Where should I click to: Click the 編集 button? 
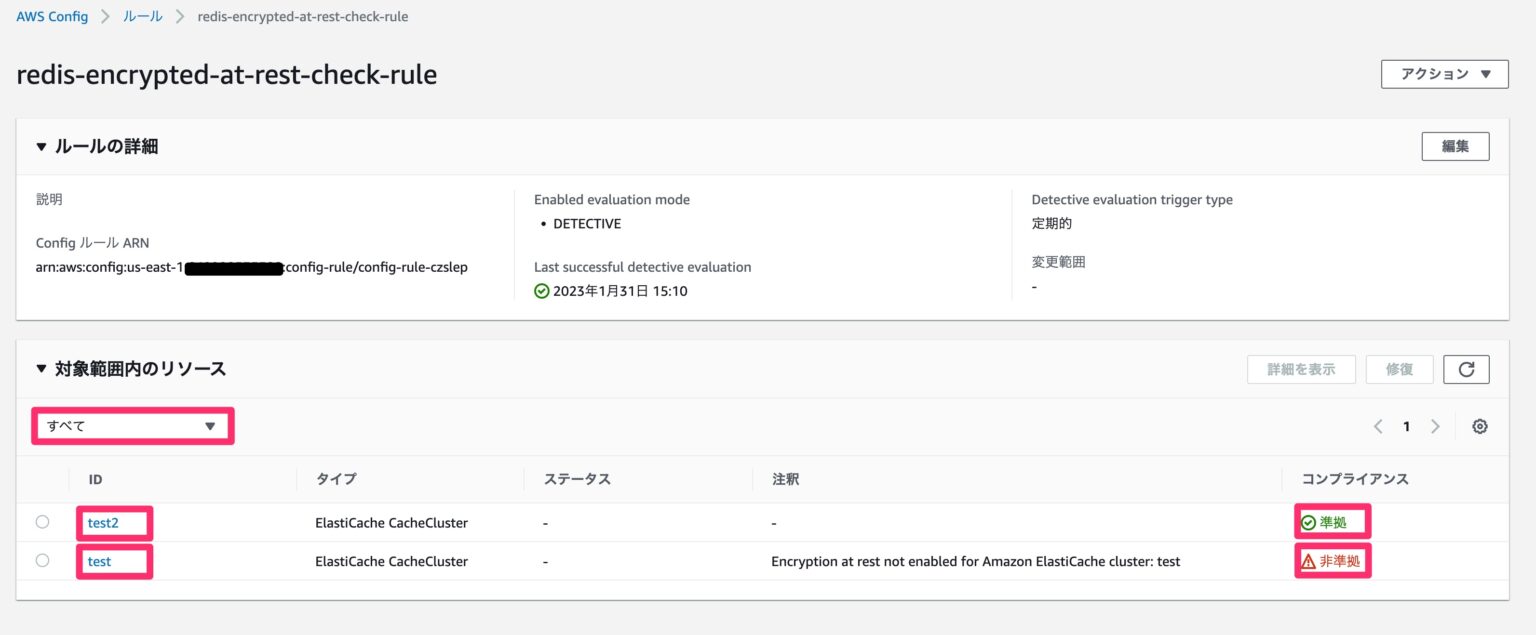pos(1455,145)
